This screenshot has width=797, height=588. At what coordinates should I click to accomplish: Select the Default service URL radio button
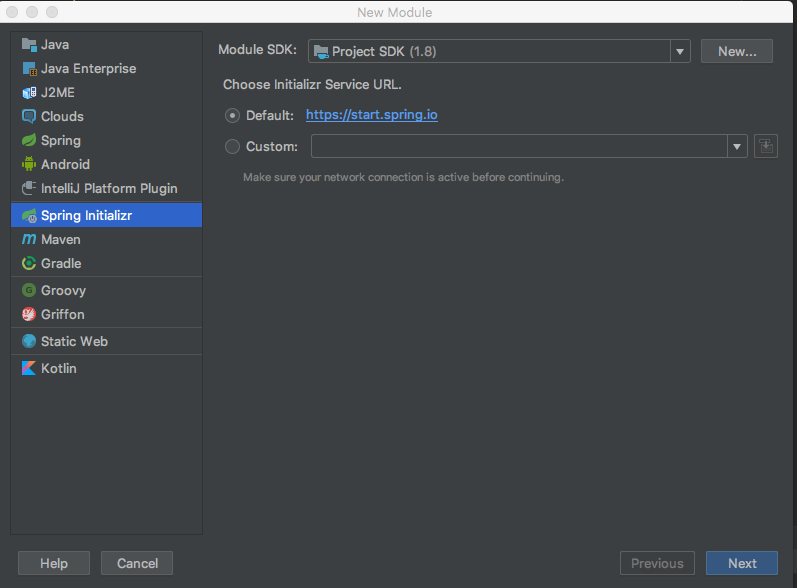[x=233, y=115]
